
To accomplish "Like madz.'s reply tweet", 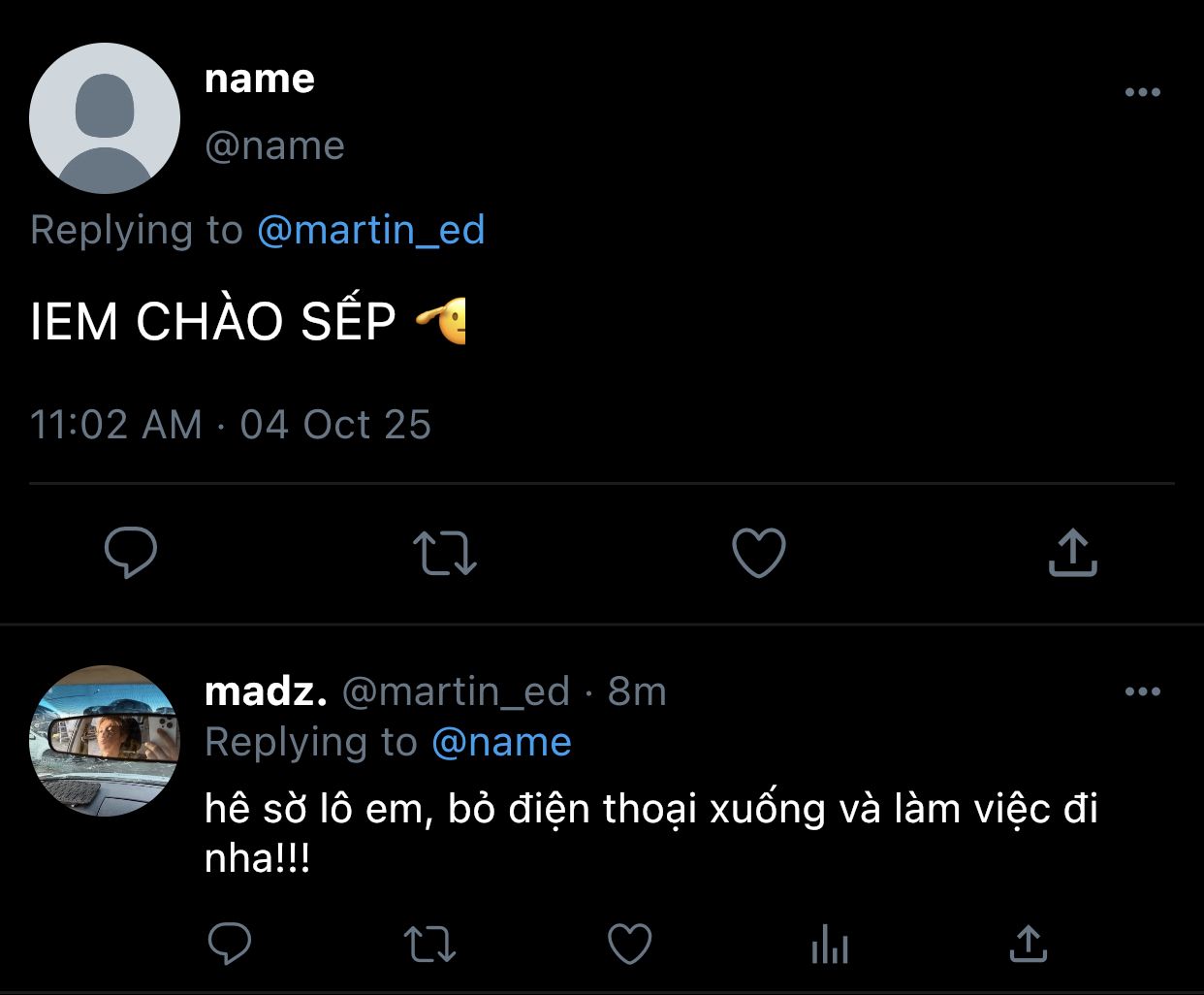I will click(x=629, y=943).
